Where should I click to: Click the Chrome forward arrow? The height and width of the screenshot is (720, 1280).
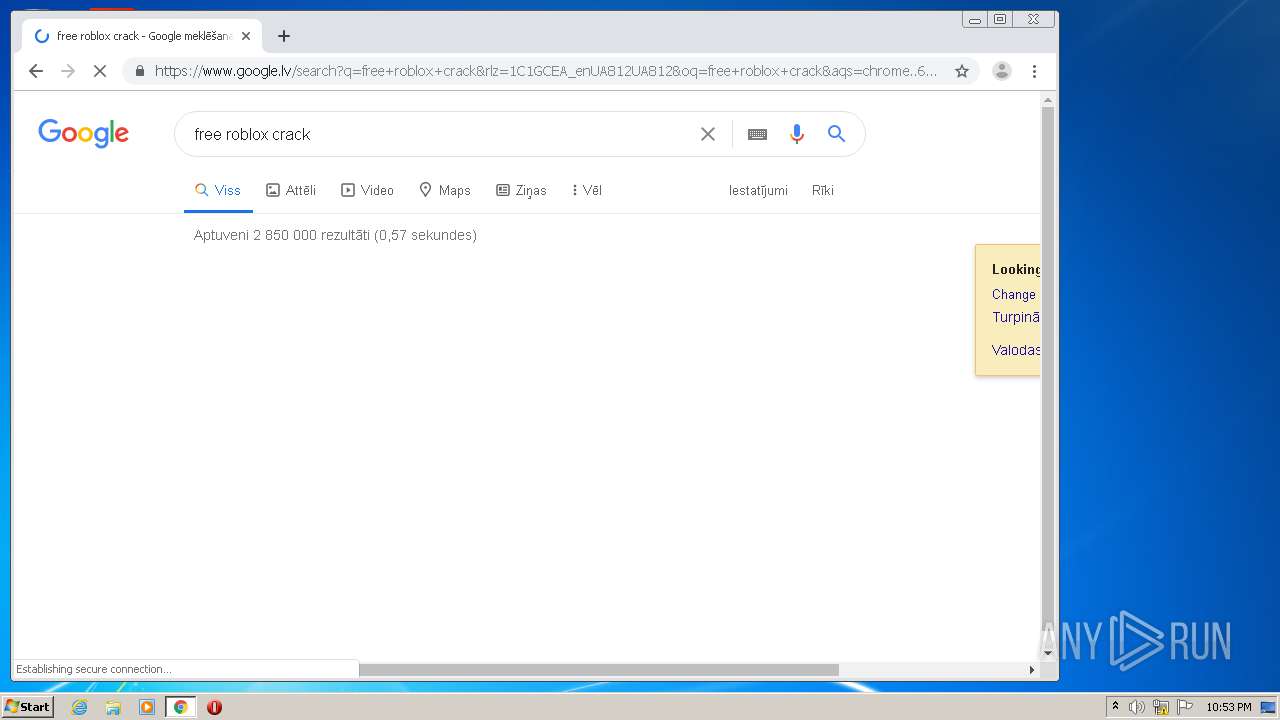68,71
